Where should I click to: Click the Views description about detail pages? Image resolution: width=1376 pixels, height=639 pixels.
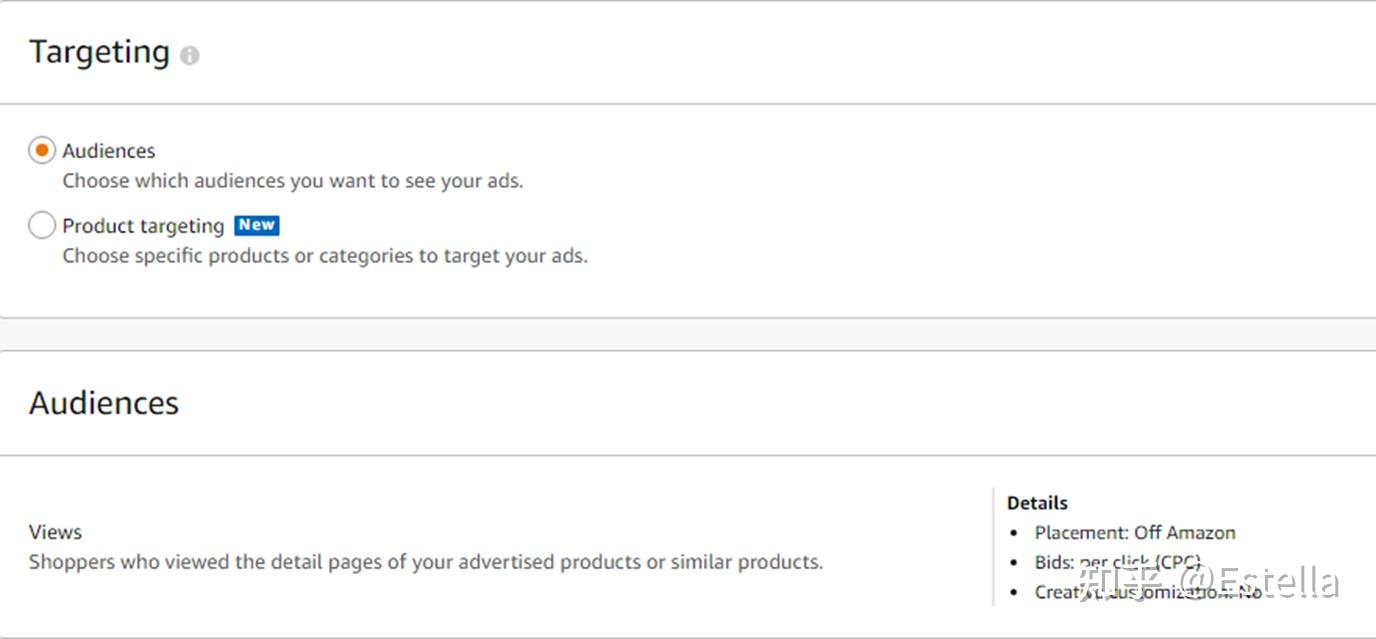[x=426, y=562]
